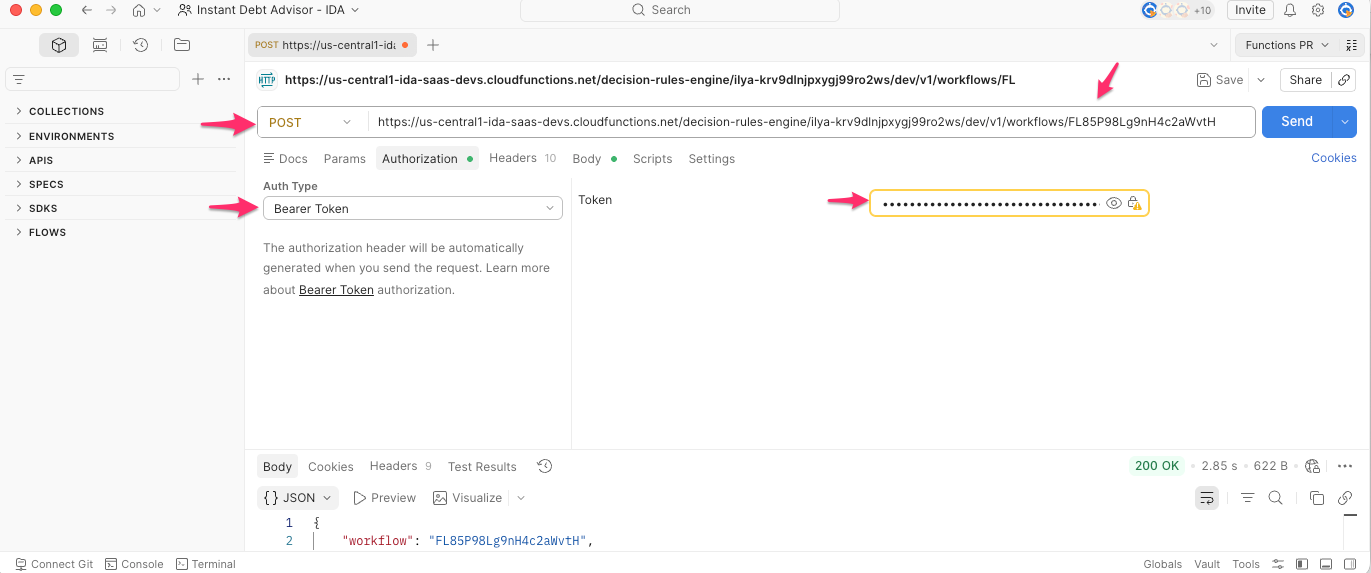Copy response link icon

(1345, 497)
